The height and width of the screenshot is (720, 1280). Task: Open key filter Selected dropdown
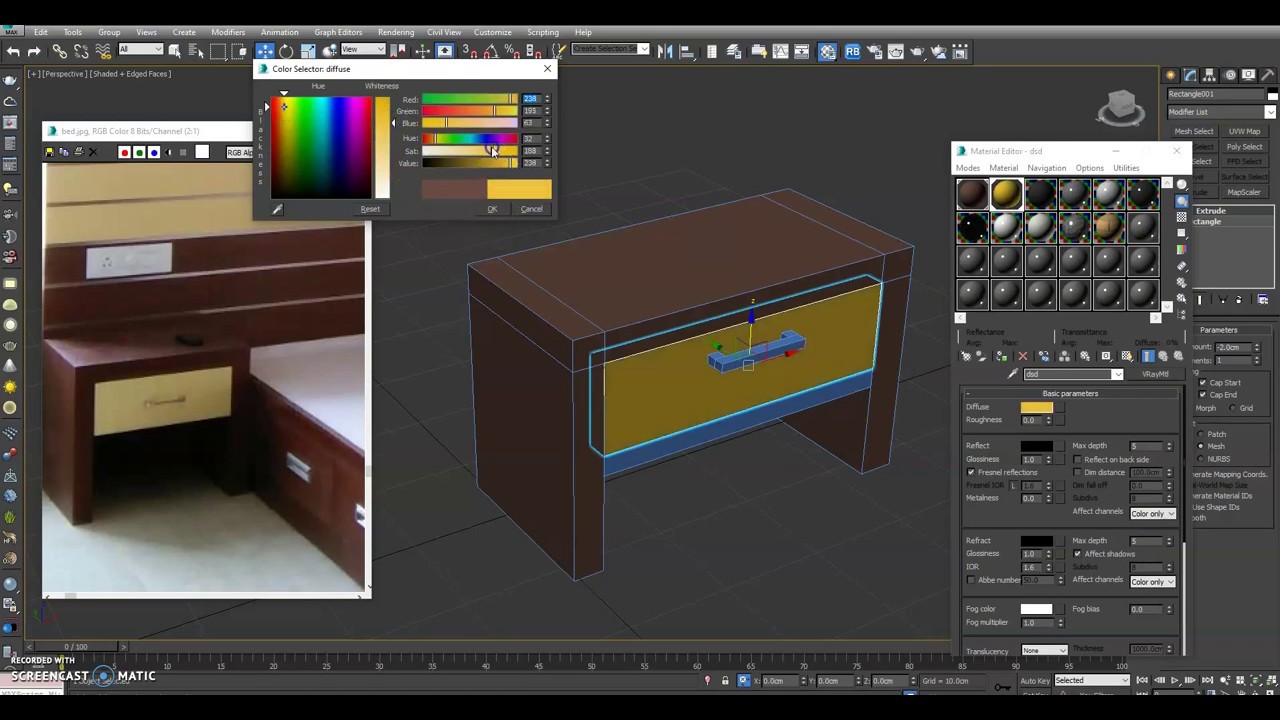1090,681
